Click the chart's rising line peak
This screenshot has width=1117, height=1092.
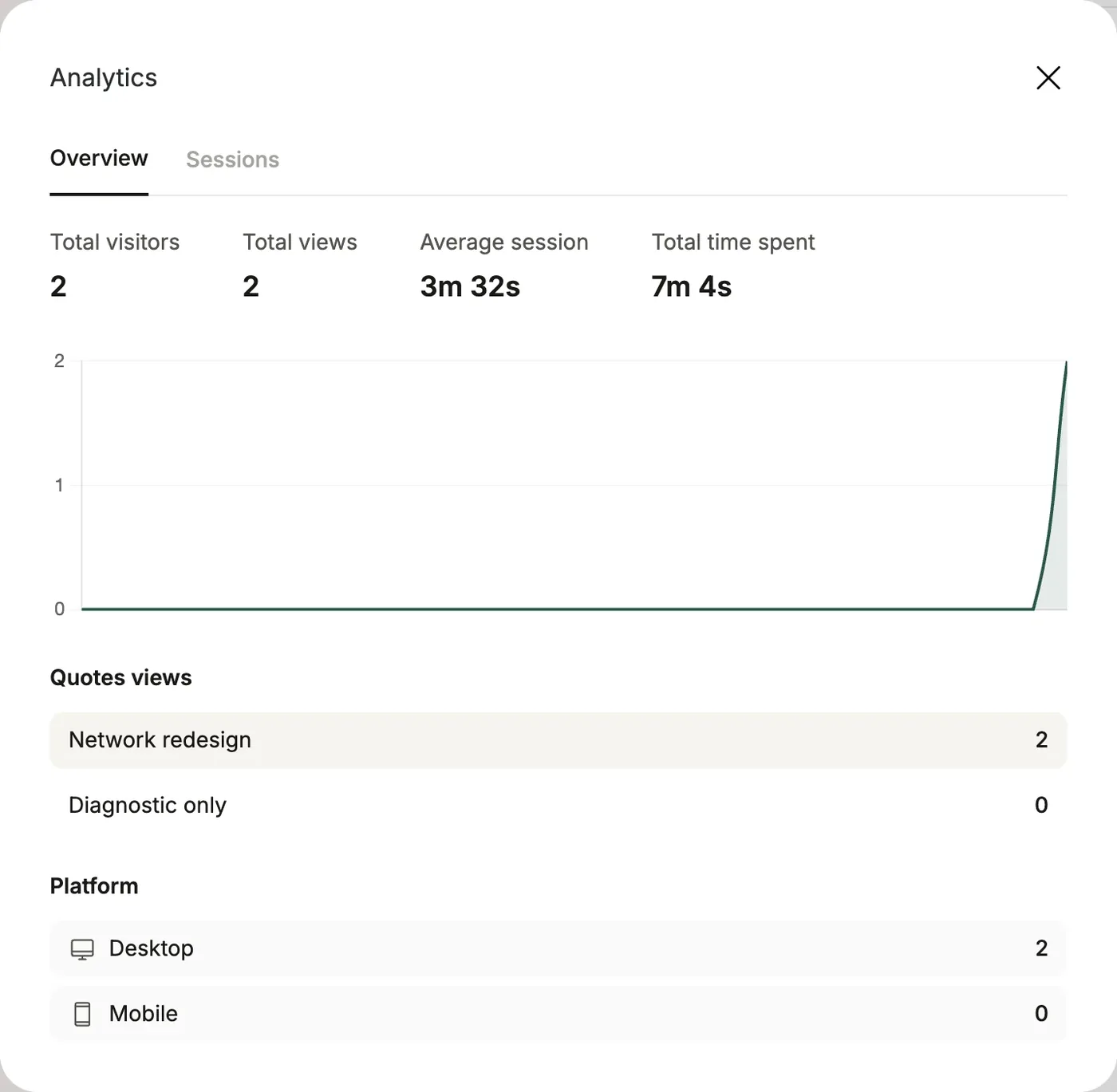pyautogui.click(x=1066, y=363)
